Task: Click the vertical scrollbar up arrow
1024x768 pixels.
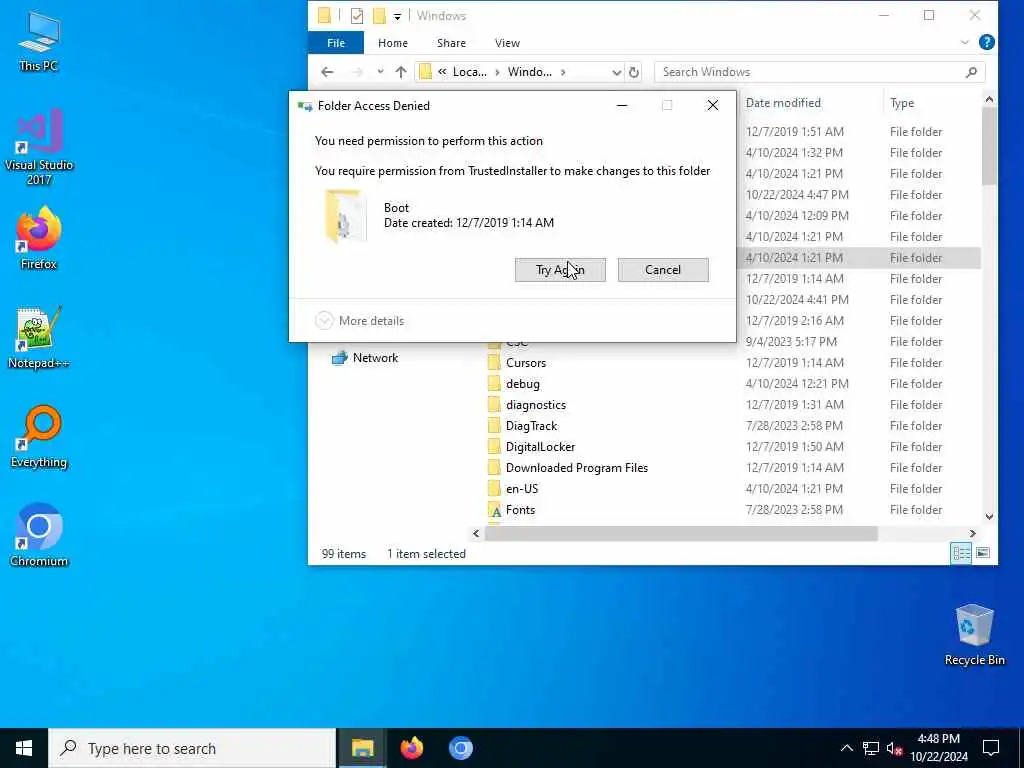Action: pyautogui.click(x=989, y=99)
